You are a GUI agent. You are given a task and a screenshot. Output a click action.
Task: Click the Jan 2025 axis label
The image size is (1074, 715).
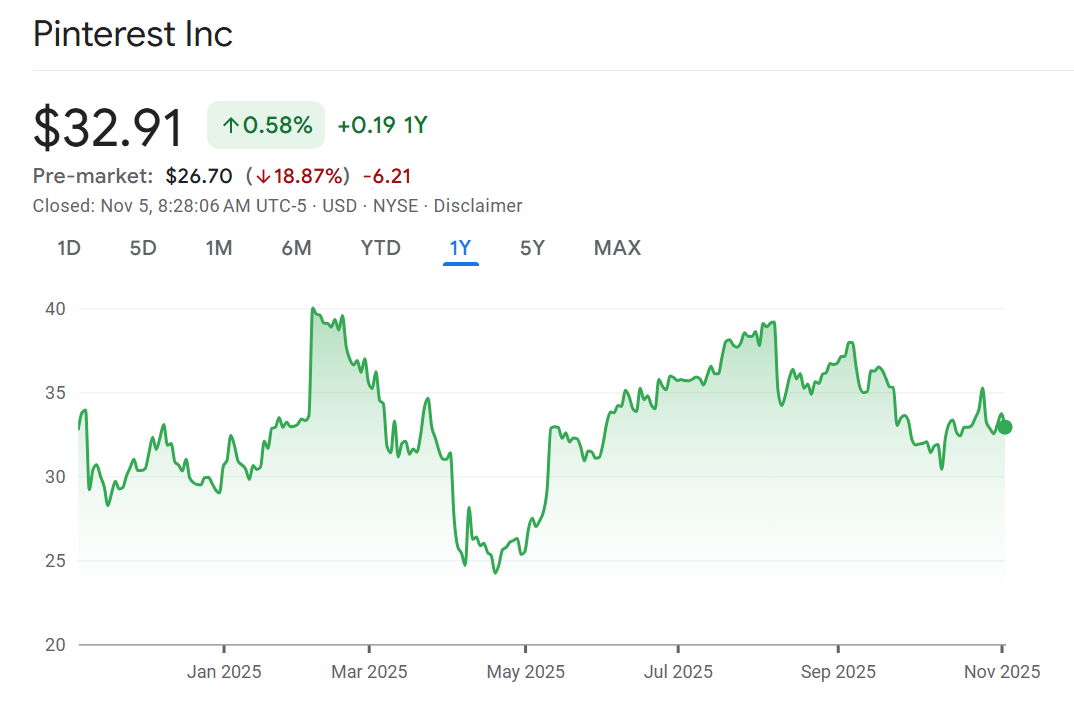pyautogui.click(x=224, y=671)
